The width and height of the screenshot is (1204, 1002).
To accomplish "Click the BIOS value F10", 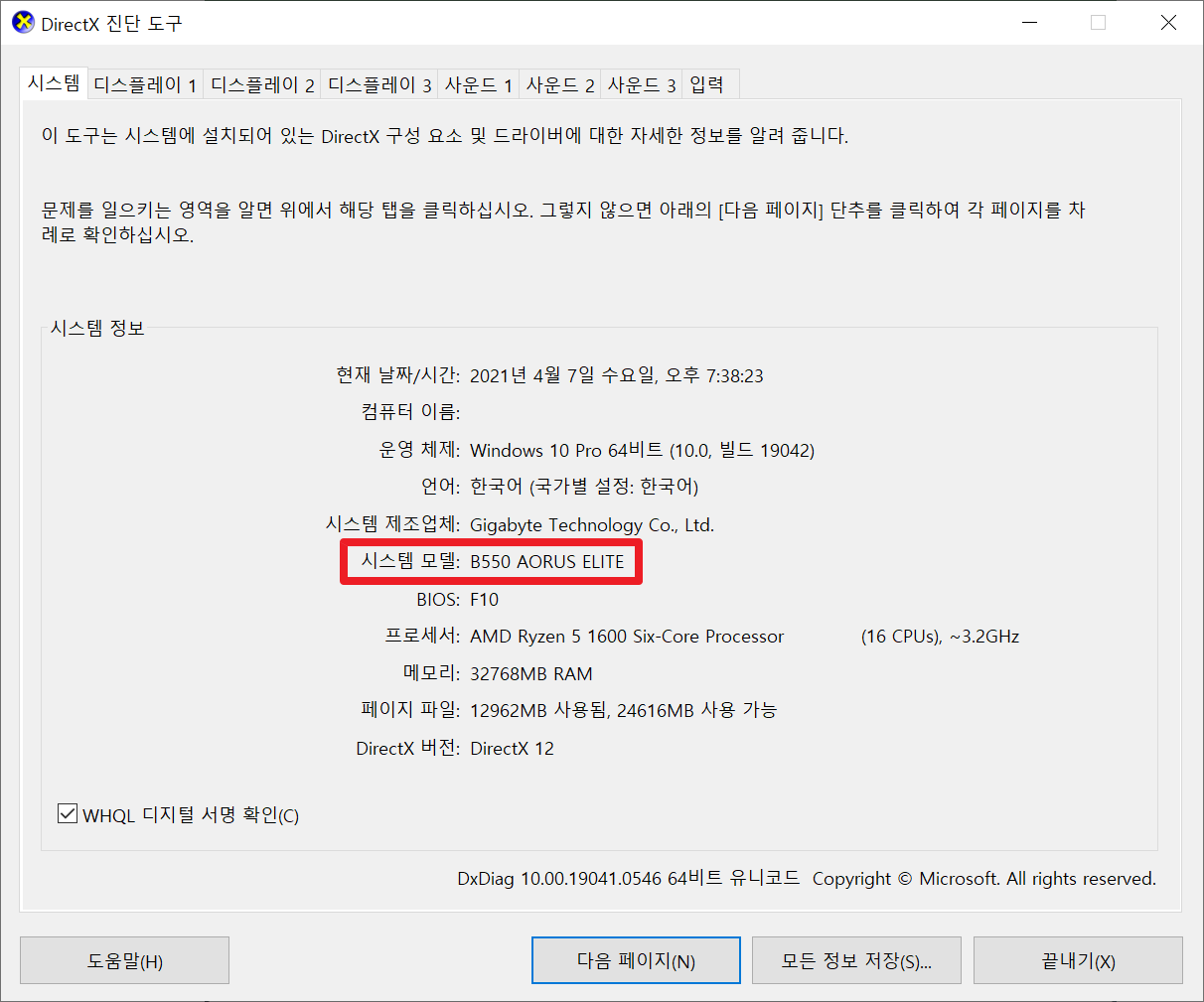I will coord(485,599).
